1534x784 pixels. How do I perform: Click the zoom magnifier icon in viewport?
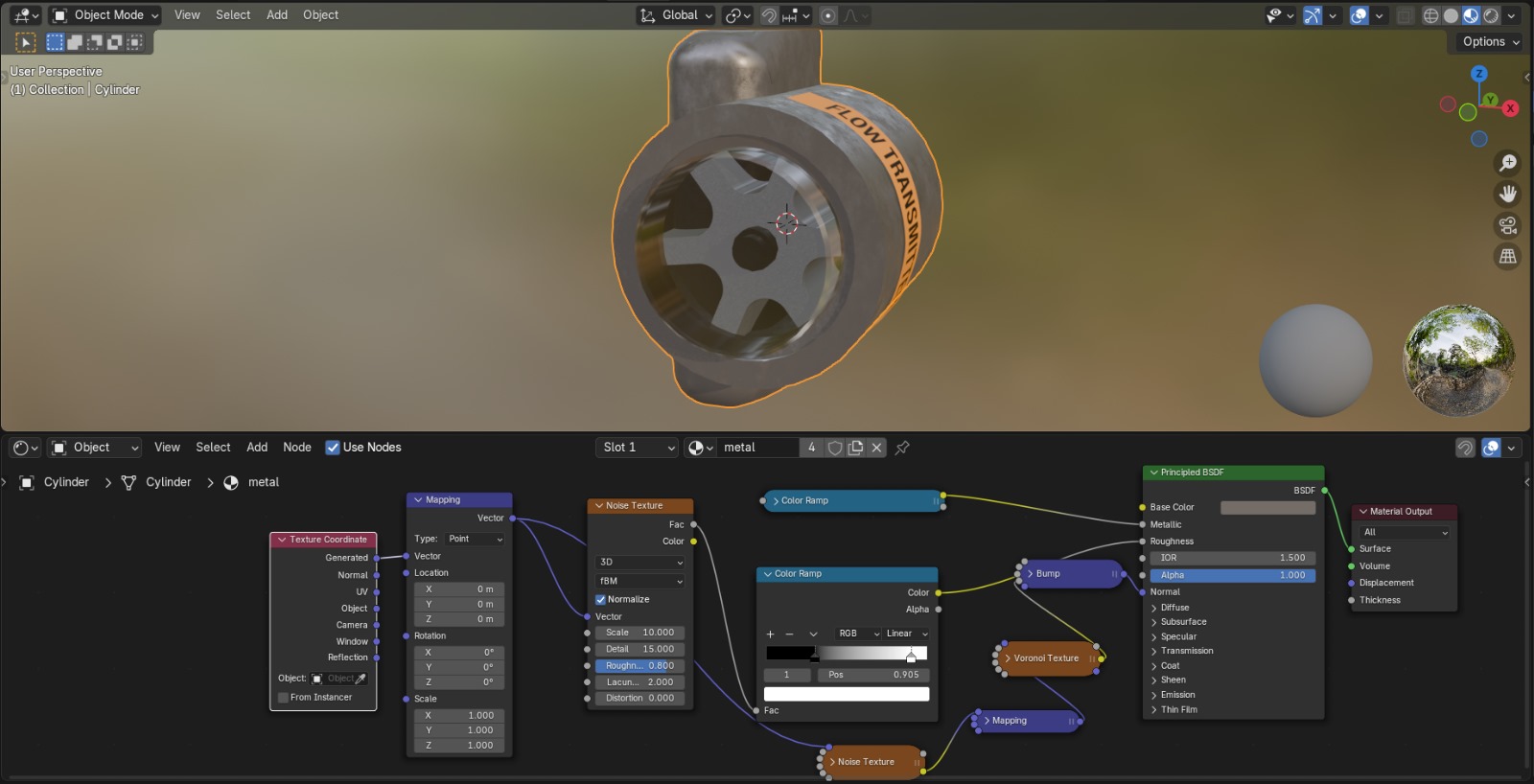[x=1508, y=163]
